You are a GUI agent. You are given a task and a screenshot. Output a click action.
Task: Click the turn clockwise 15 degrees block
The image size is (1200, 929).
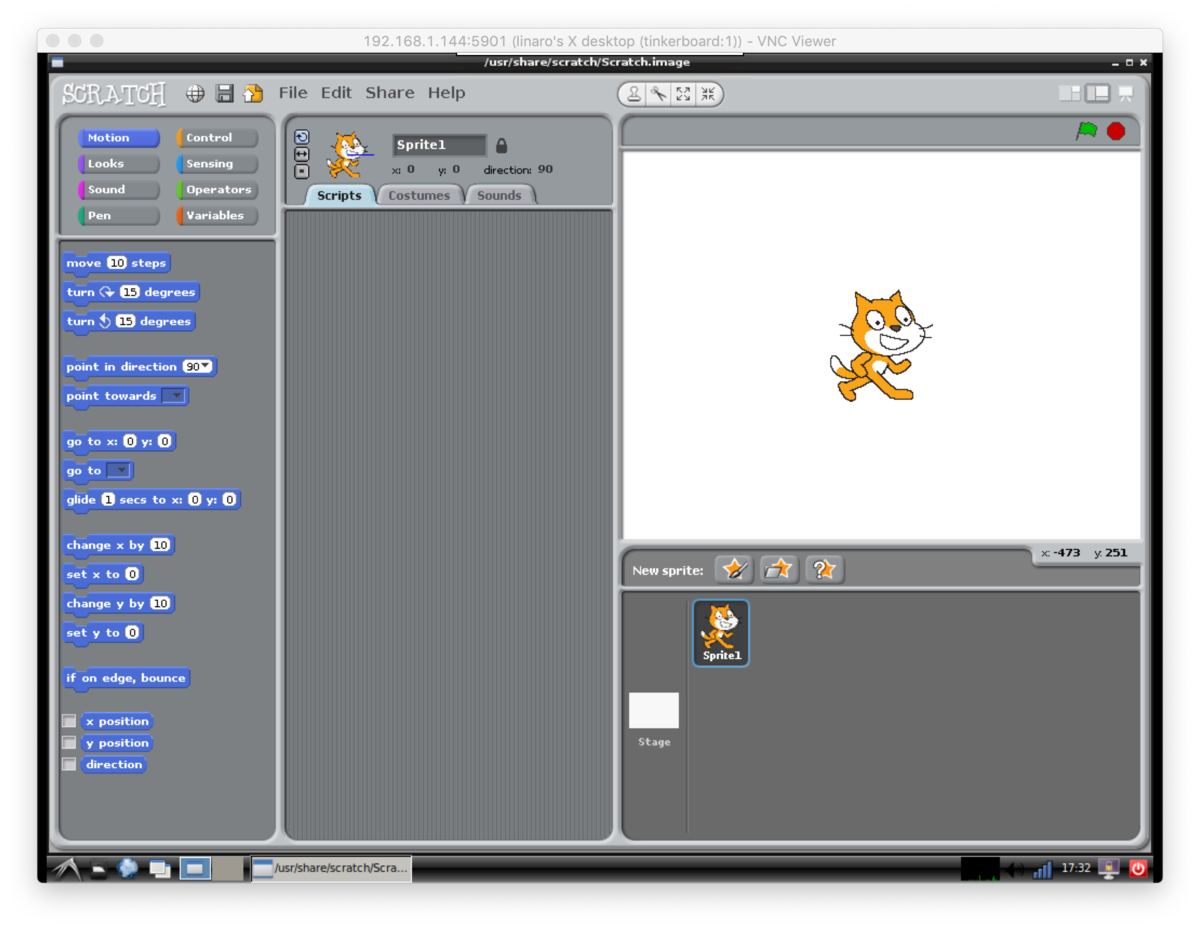(131, 292)
